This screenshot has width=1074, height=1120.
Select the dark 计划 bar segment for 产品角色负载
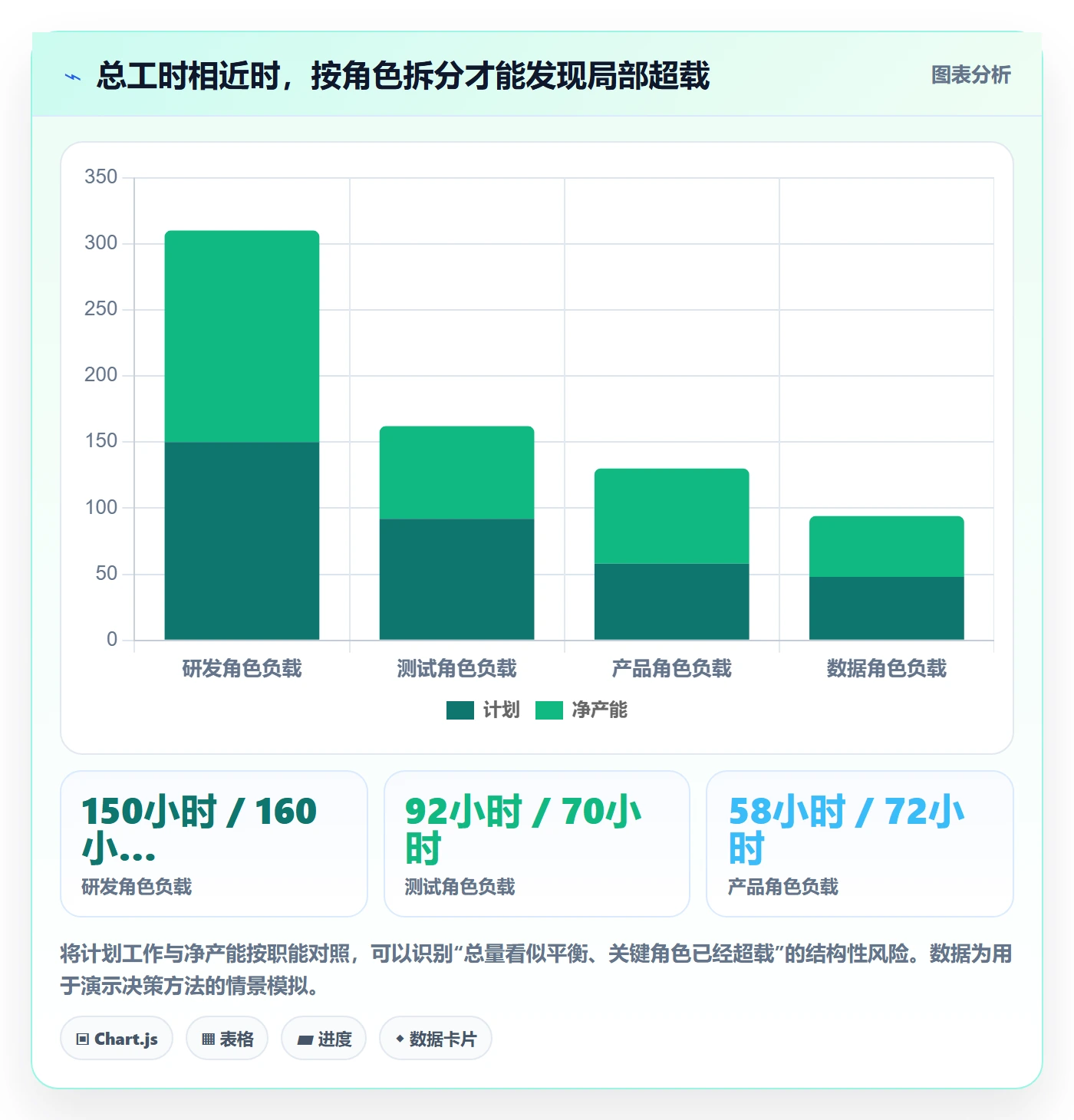coord(671,601)
